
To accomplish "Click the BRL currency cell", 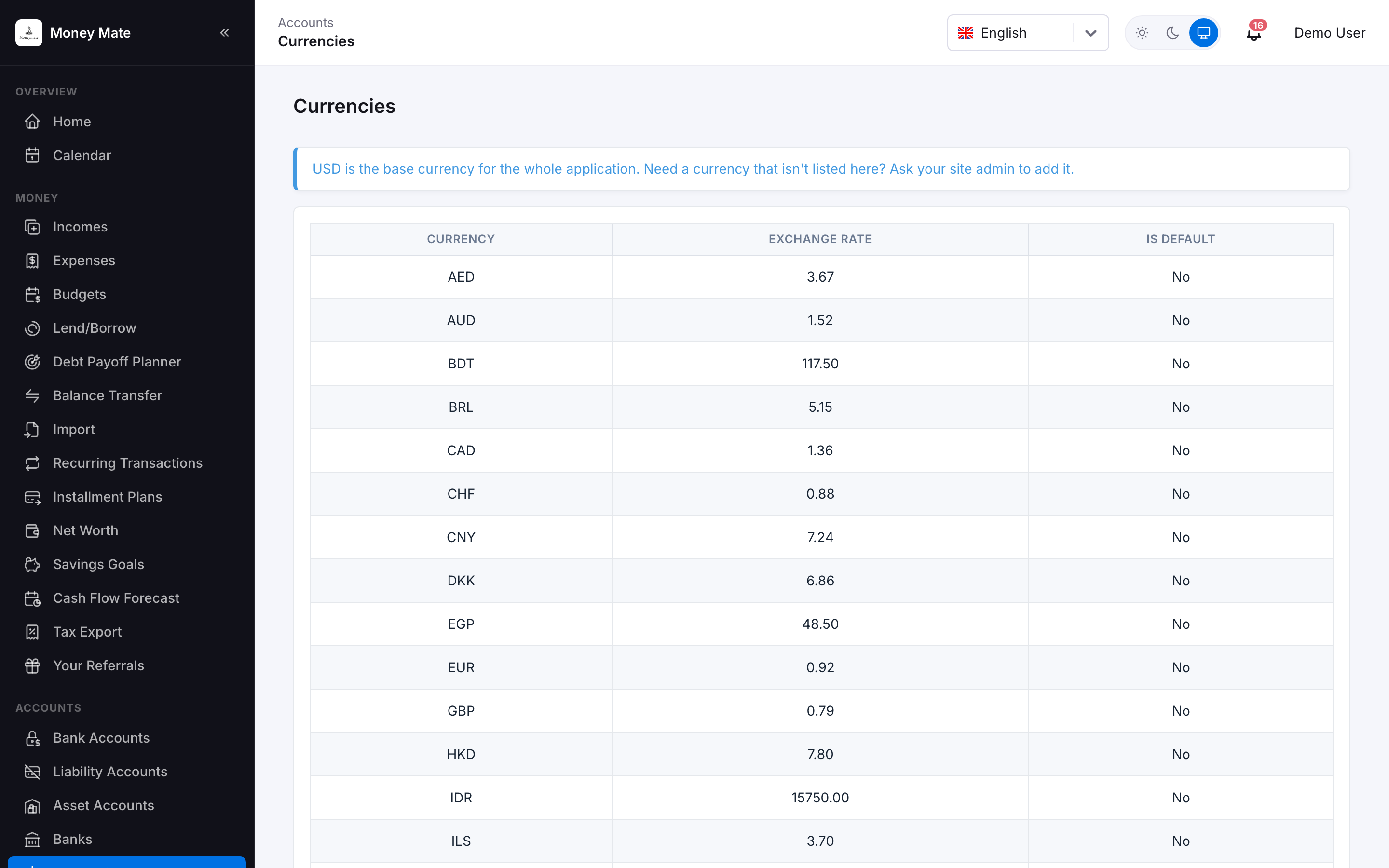I will tap(461, 407).
